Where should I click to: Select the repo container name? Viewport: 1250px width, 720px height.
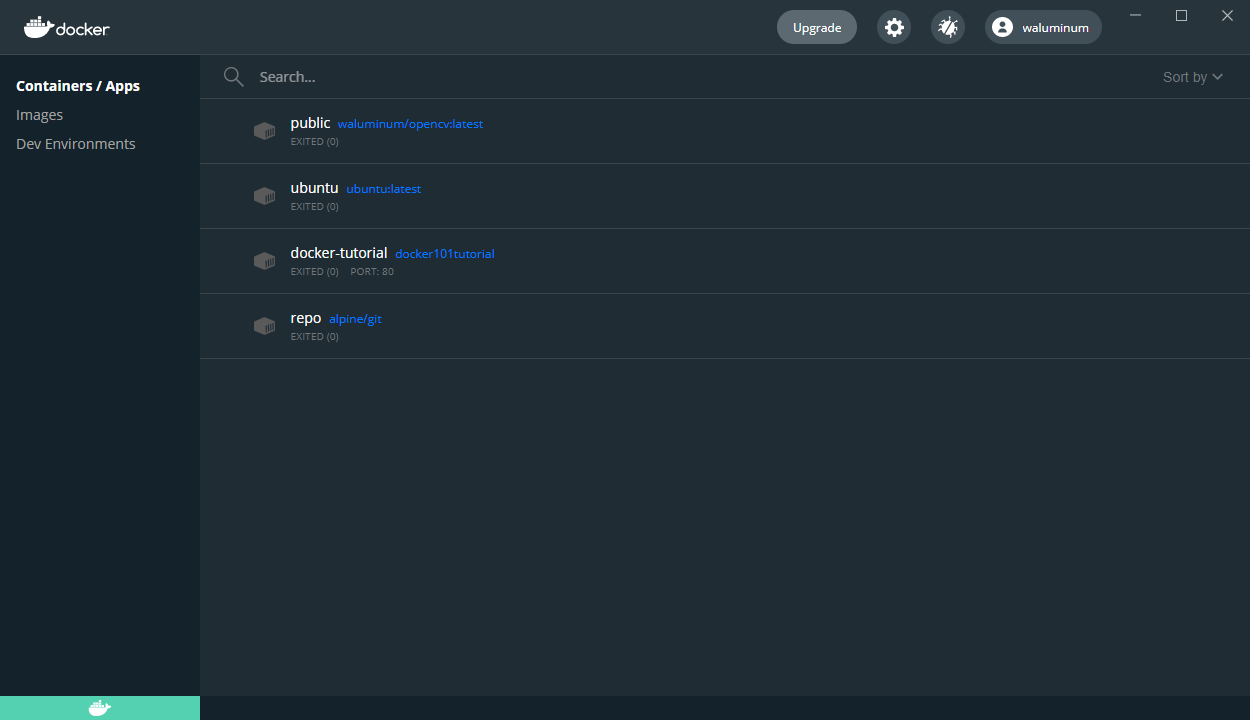coord(306,318)
